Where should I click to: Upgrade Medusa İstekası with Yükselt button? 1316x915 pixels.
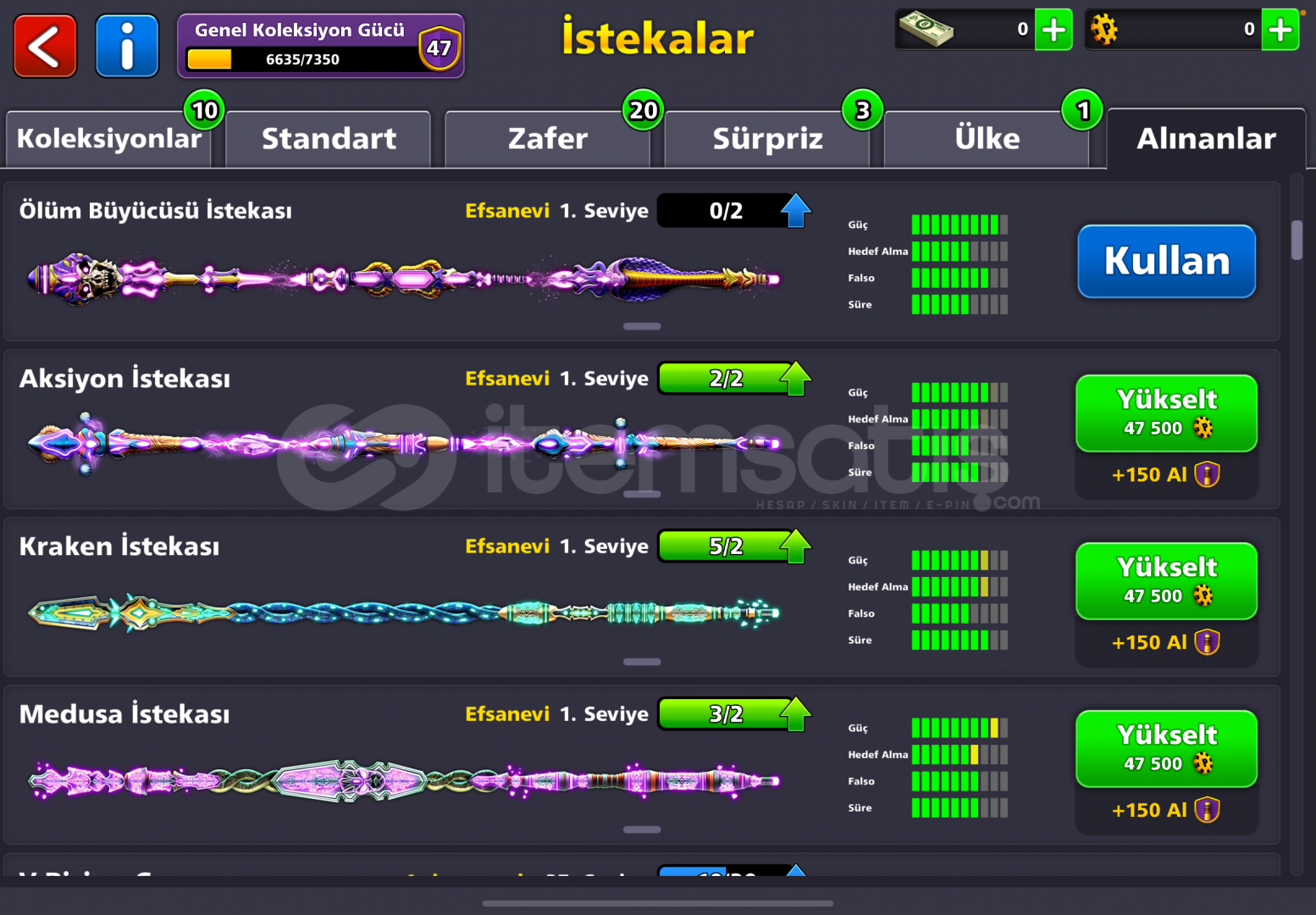coord(1166,749)
